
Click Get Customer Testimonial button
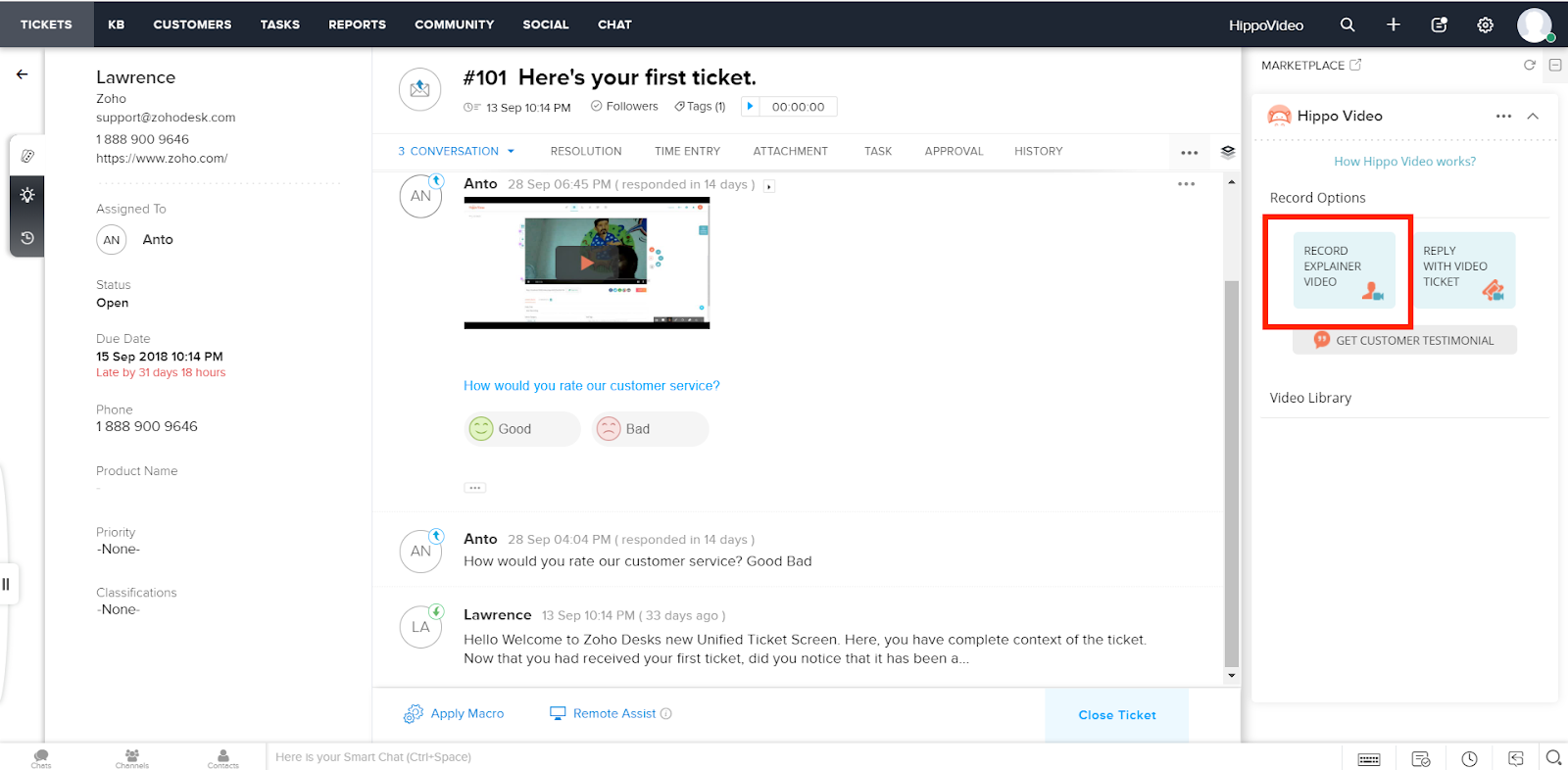click(x=1404, y=340)
